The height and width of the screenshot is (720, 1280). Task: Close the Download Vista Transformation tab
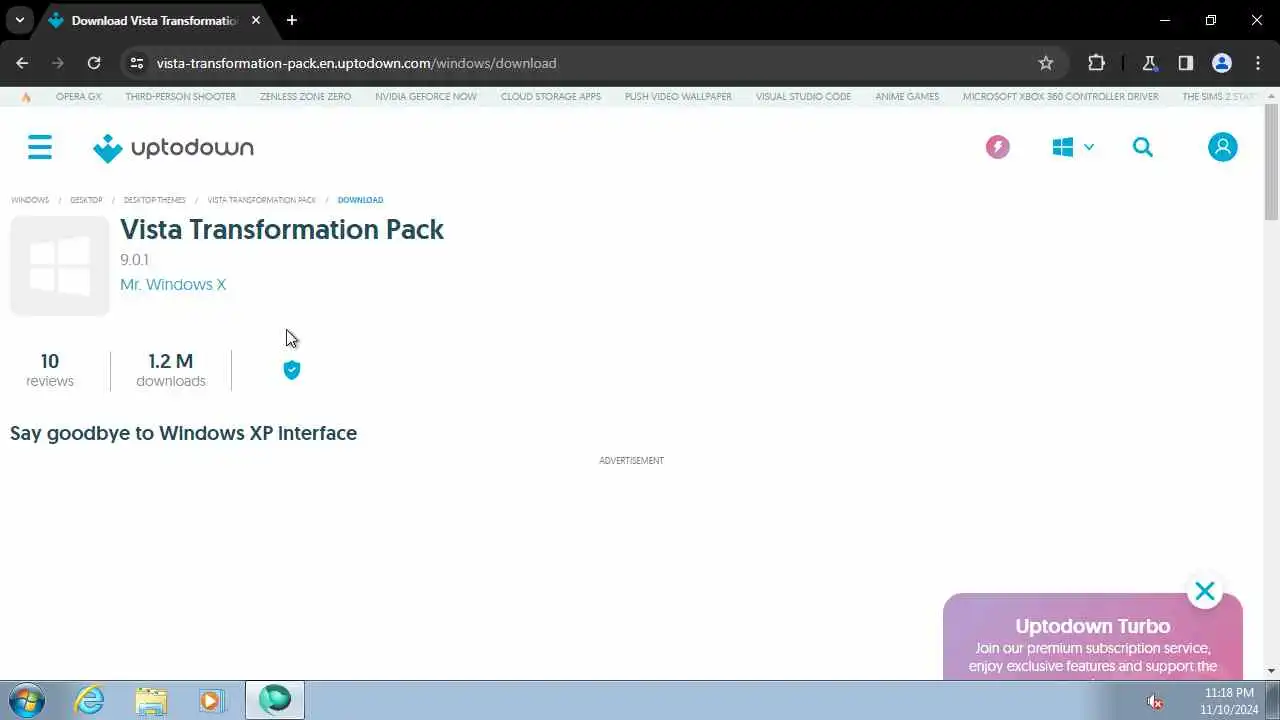pyautogui.click(x=257, y=20)
